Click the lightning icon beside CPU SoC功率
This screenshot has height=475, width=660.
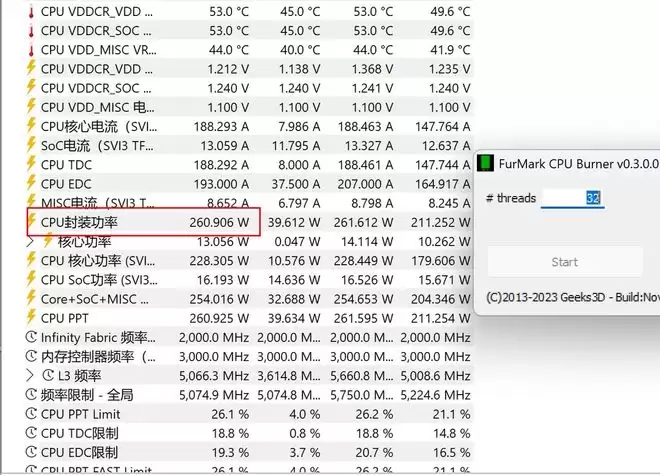click(30, 280)
